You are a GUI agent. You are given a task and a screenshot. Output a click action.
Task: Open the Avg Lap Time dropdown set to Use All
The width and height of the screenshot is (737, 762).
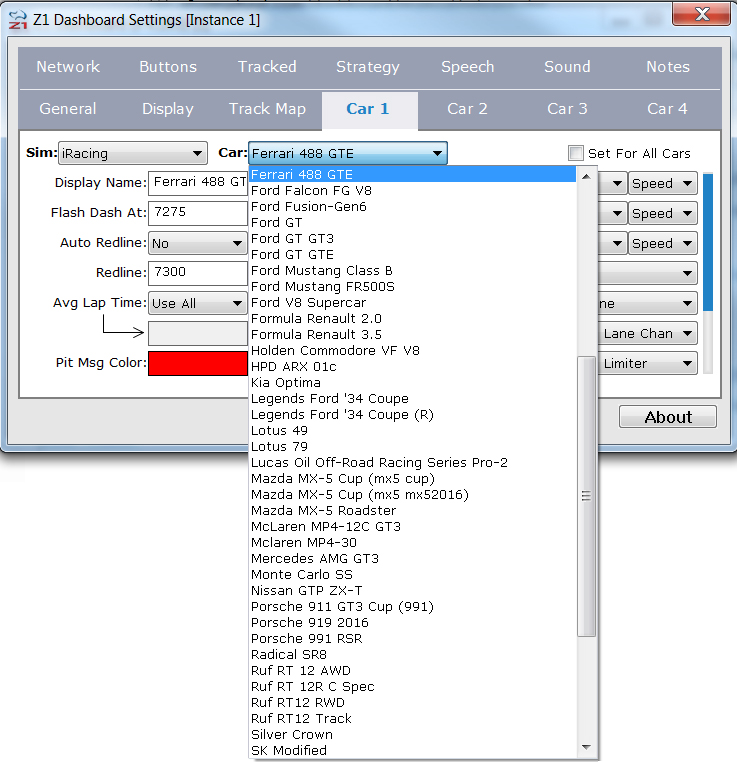tap(198, 303)
